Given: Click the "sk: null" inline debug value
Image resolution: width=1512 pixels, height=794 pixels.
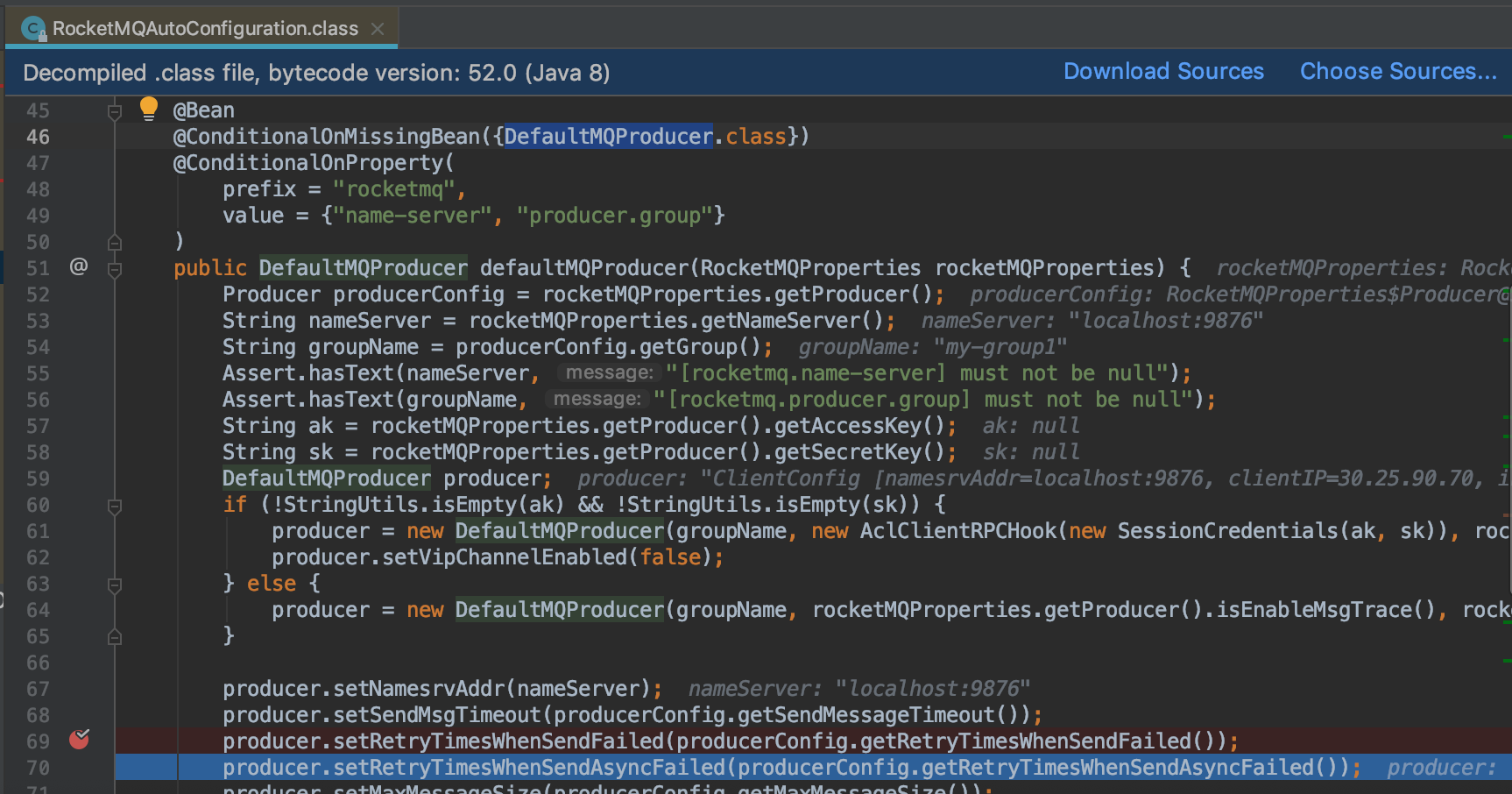Looking at the screenshot, I should tap(1031, 452).
